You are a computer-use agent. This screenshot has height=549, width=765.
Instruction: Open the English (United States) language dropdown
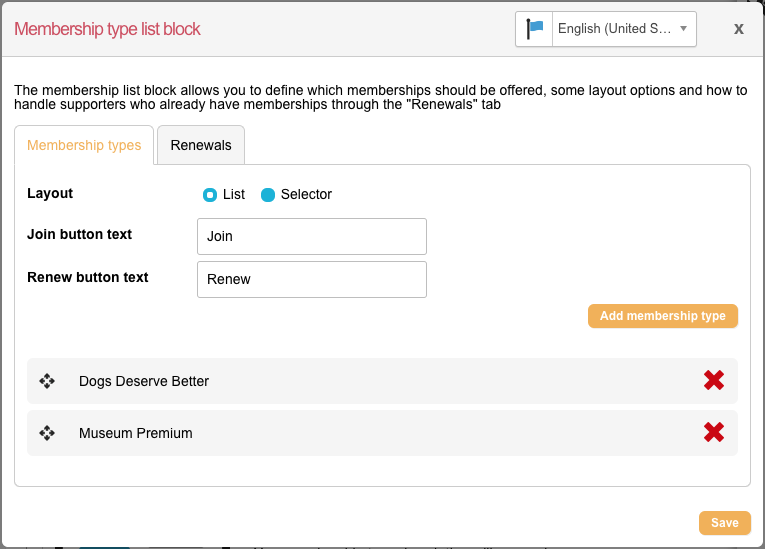(x=615, y=29)
